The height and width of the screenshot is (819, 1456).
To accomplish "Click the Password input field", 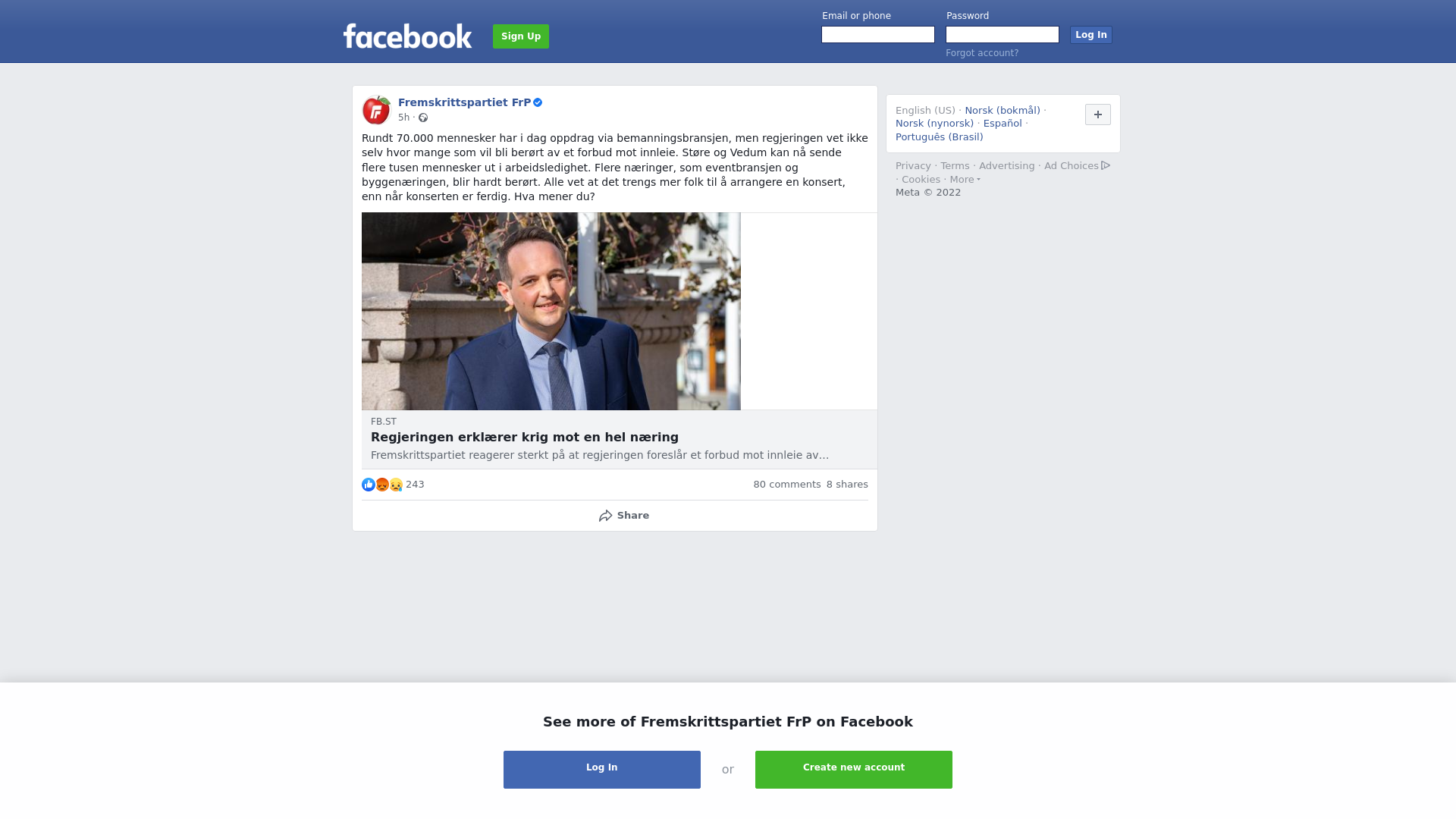I will pos(1003,35).
